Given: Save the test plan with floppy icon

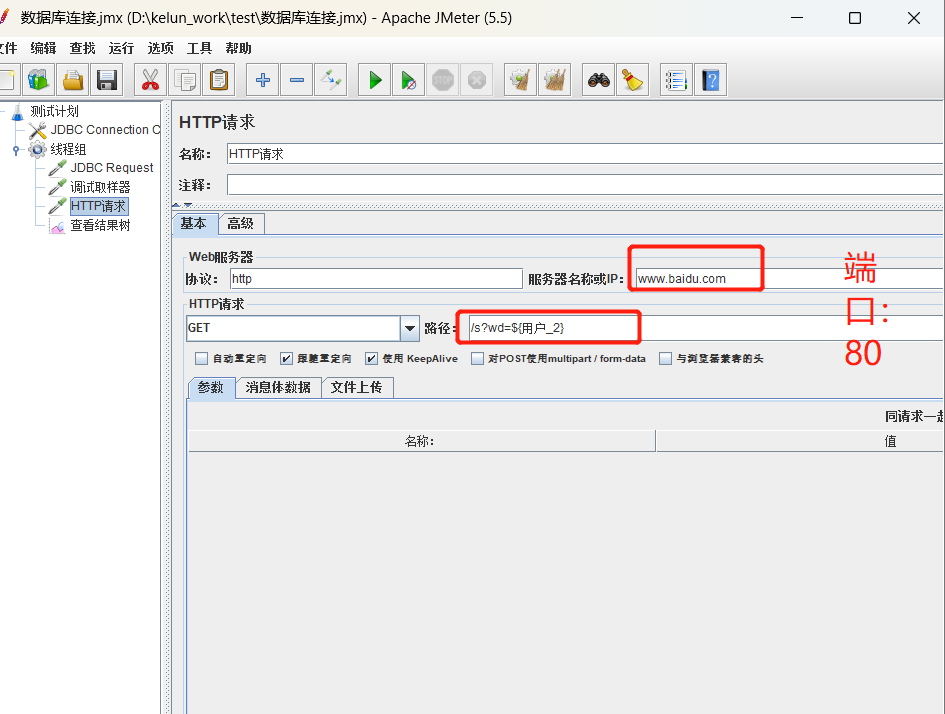Looking at the screenshot, I should pos(107,80).
